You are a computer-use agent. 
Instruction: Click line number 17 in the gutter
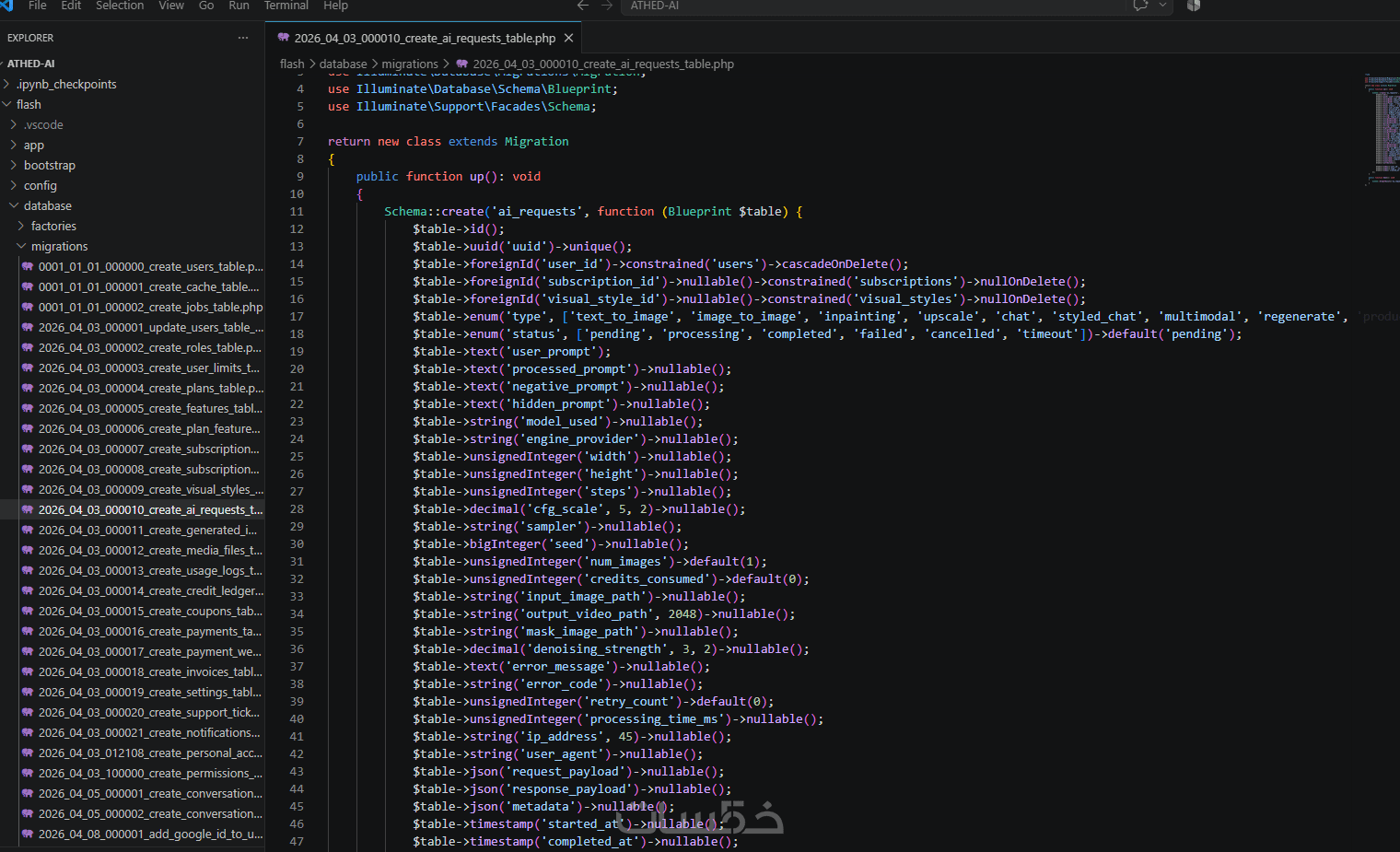pyautogui.click(x=297, y=316)
